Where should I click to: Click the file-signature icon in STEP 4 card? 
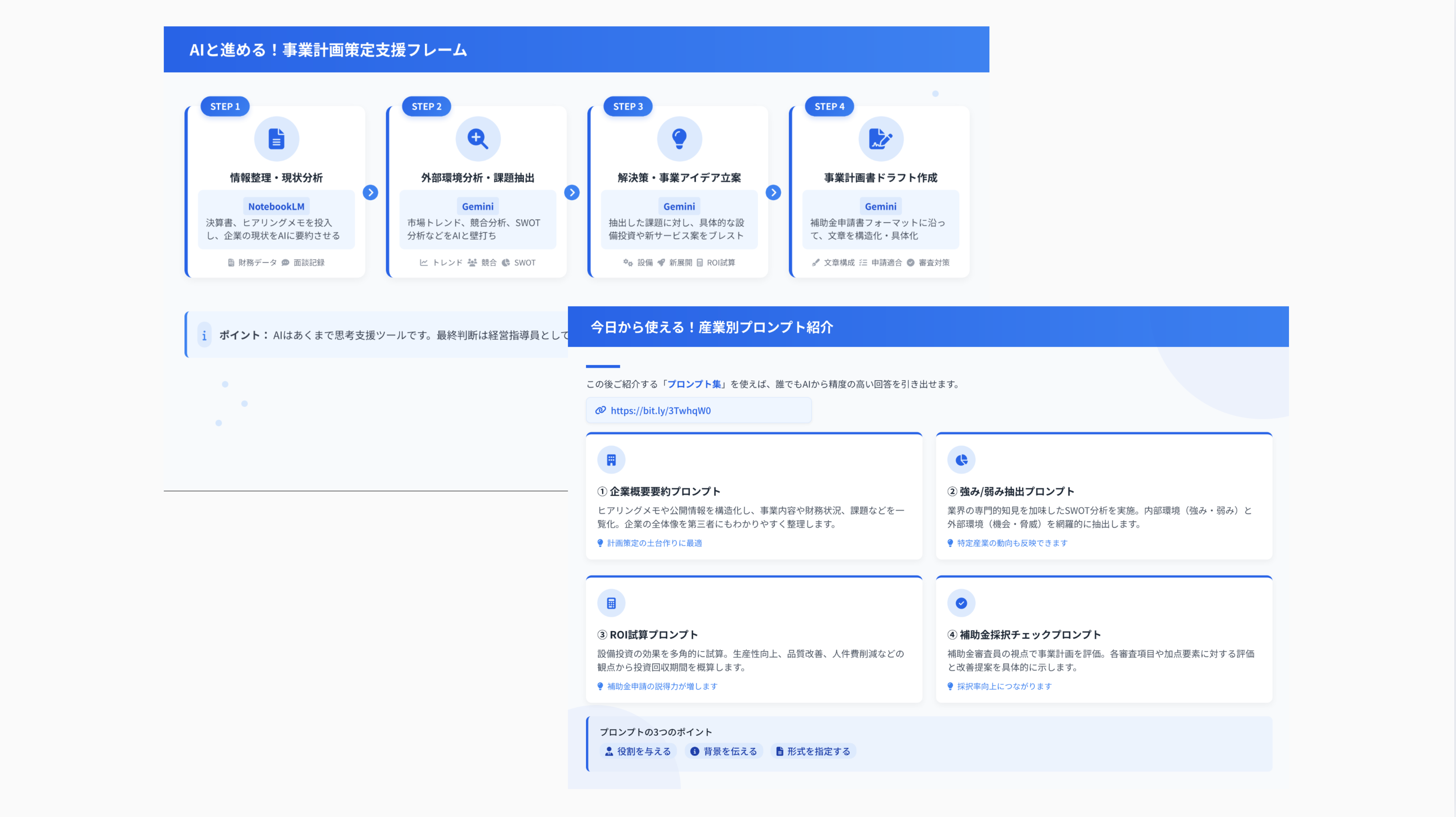coord(880,138)
